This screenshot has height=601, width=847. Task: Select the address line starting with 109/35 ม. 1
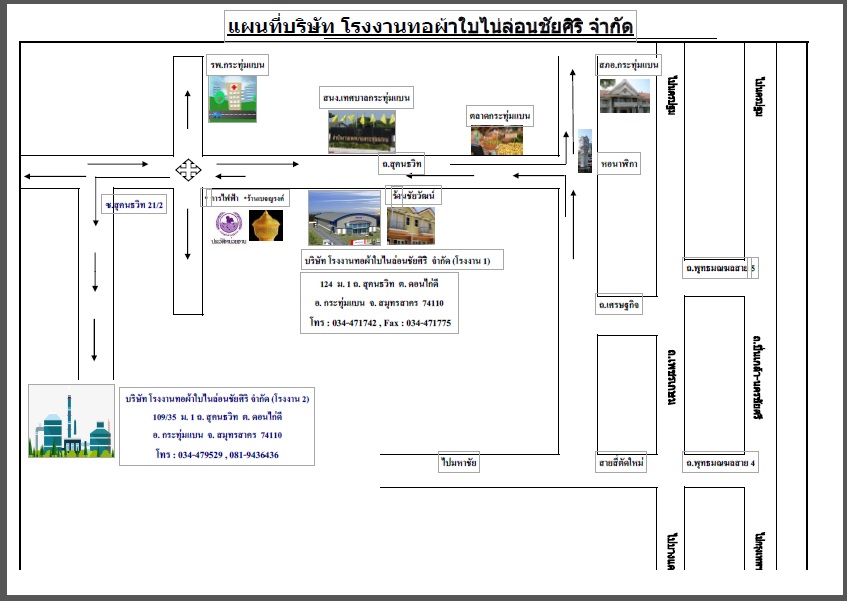(x=217, y=417)
